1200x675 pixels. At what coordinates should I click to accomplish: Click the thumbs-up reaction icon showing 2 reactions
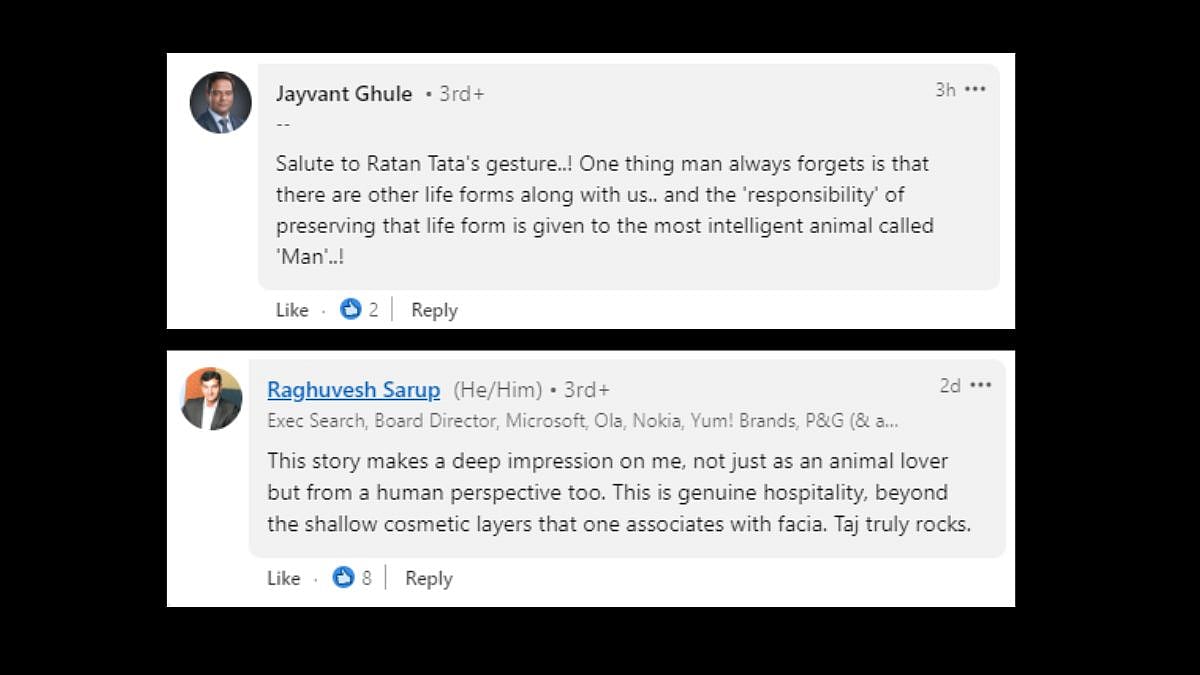coord(350,310)
